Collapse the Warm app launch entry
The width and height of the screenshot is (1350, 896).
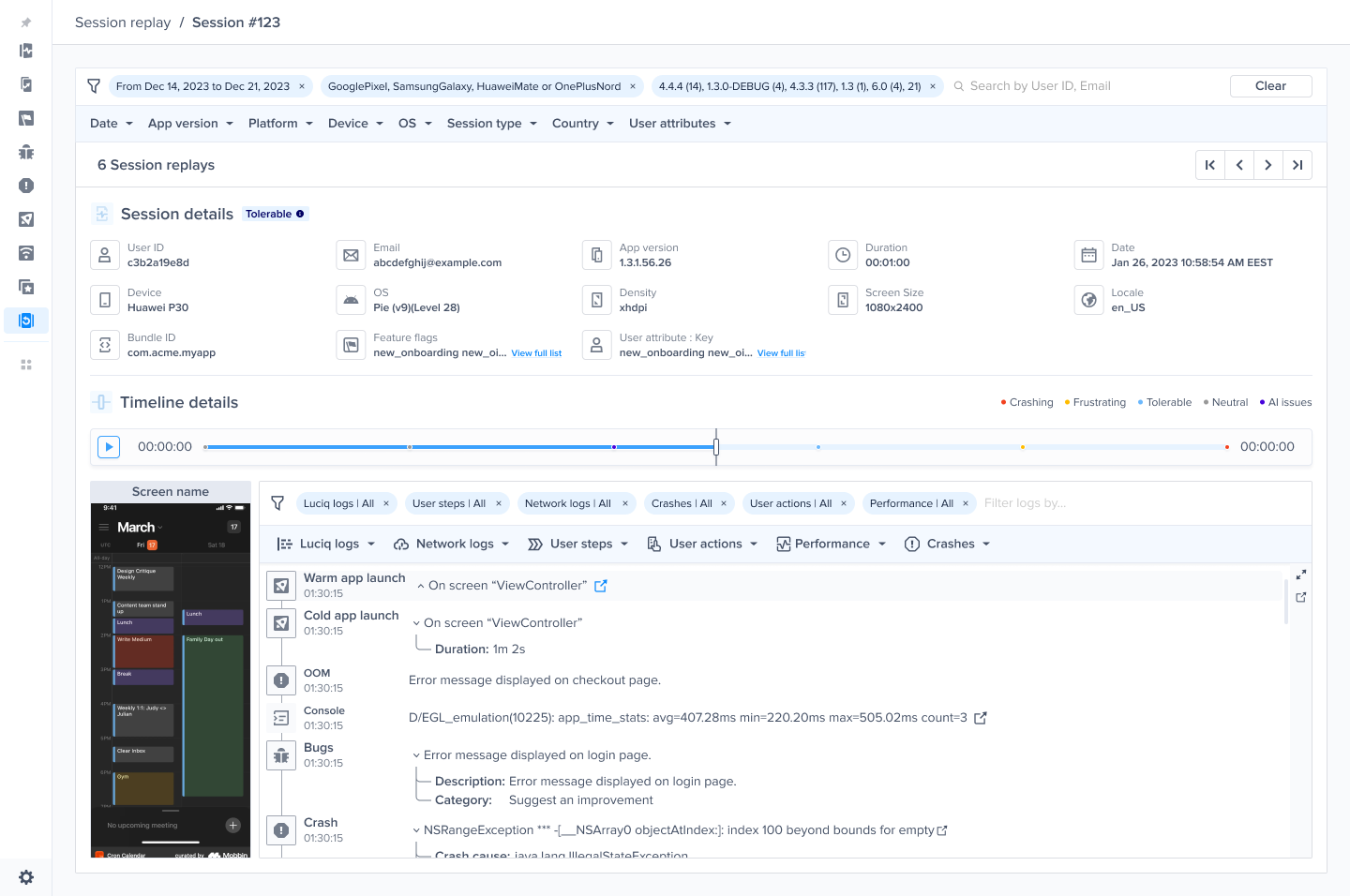tap(421, 586)
